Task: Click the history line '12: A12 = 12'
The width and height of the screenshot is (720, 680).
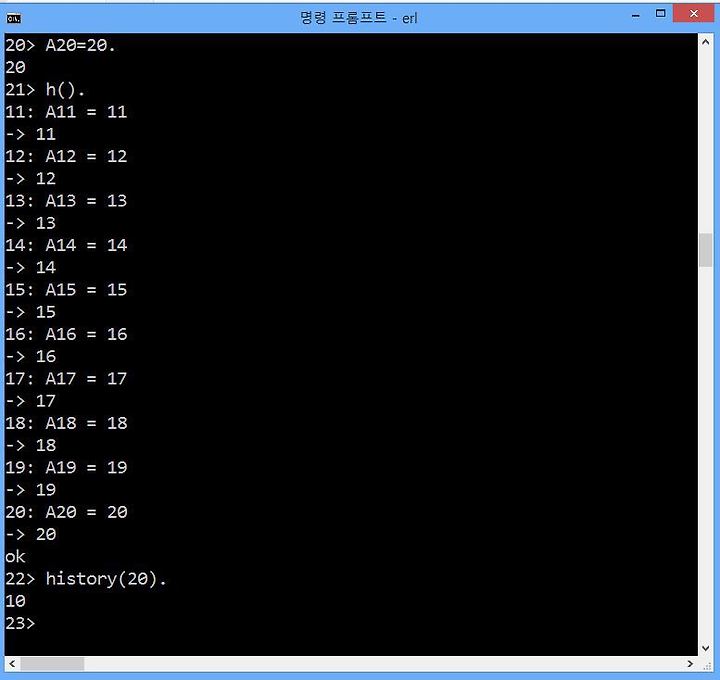Action: pyautogui.click(x=66, y=156)
